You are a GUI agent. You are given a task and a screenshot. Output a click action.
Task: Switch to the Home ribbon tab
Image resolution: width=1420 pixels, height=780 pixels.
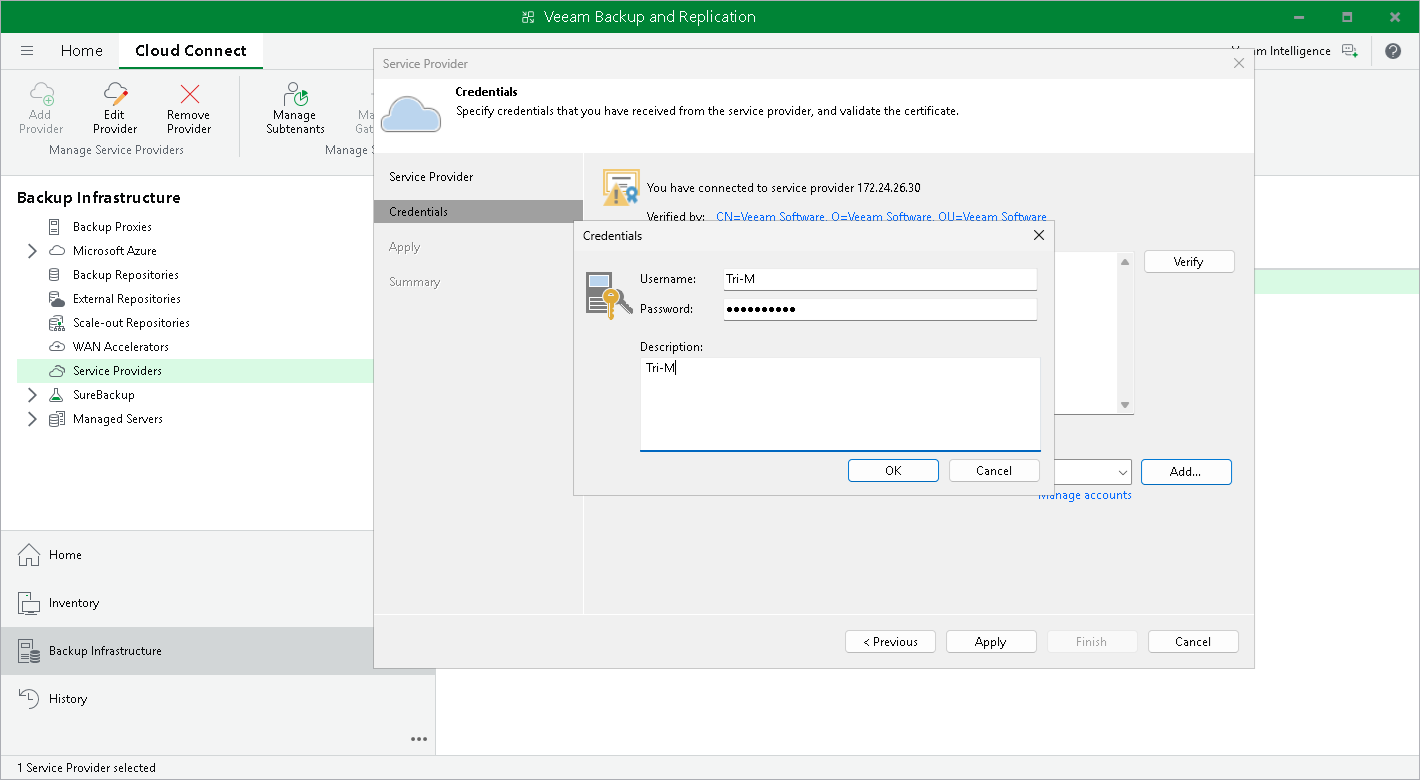82,51
